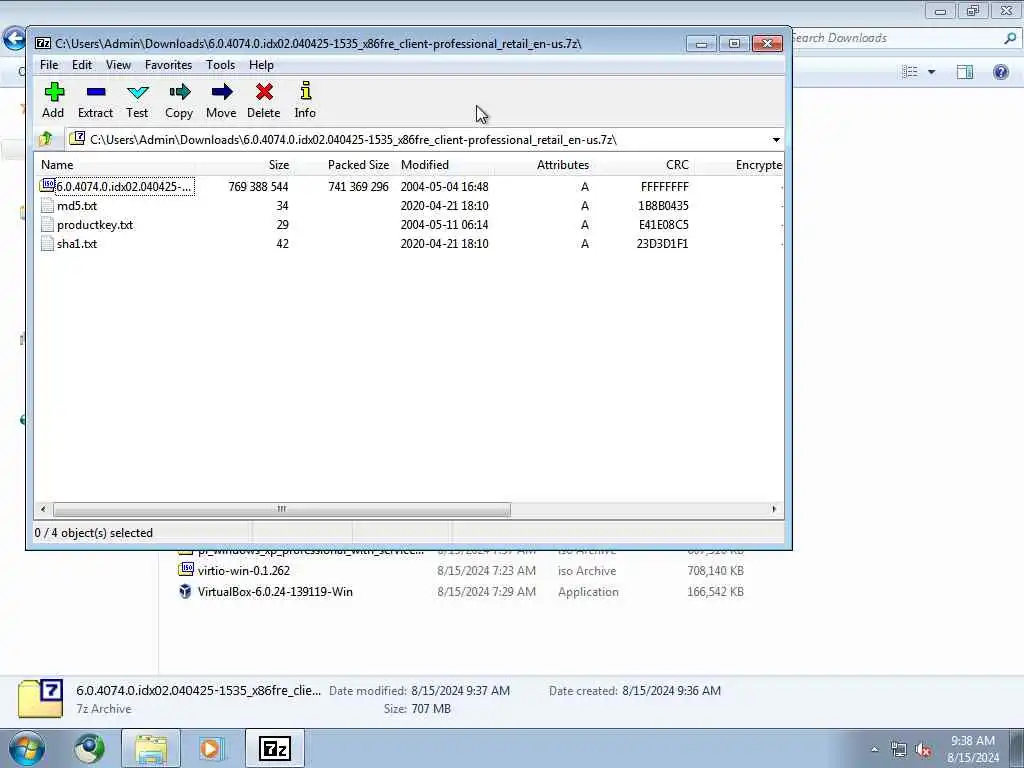
Task: Sort by the CRC column header
Action: coord(645,165)
